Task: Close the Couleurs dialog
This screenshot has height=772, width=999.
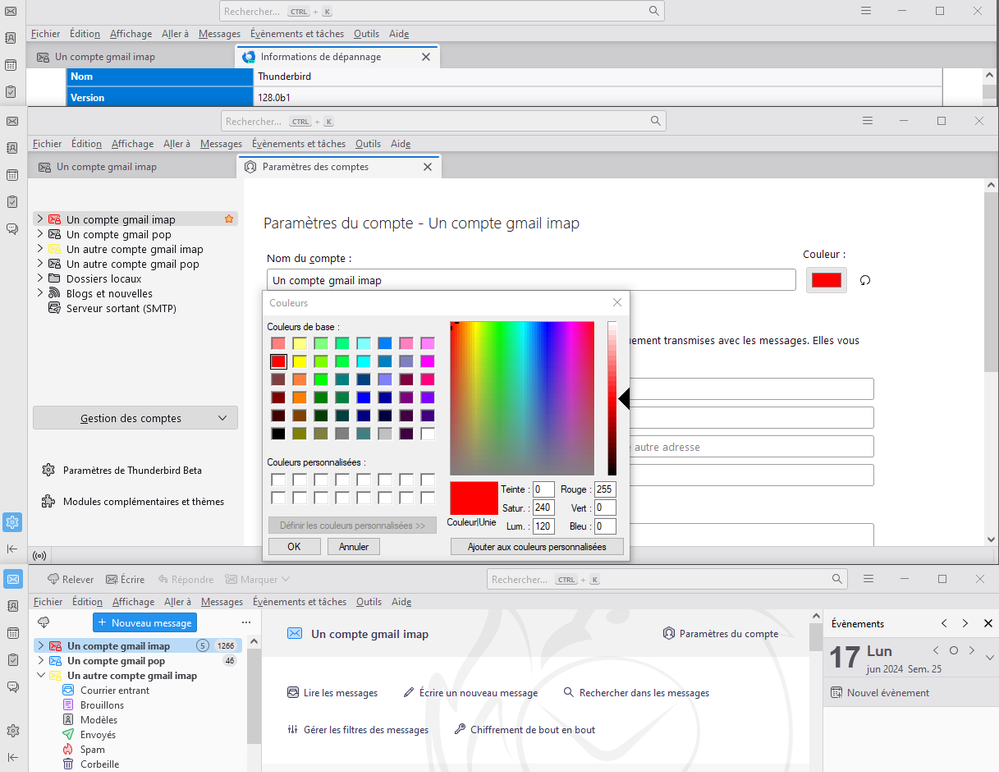Action: tap(617, 303)
